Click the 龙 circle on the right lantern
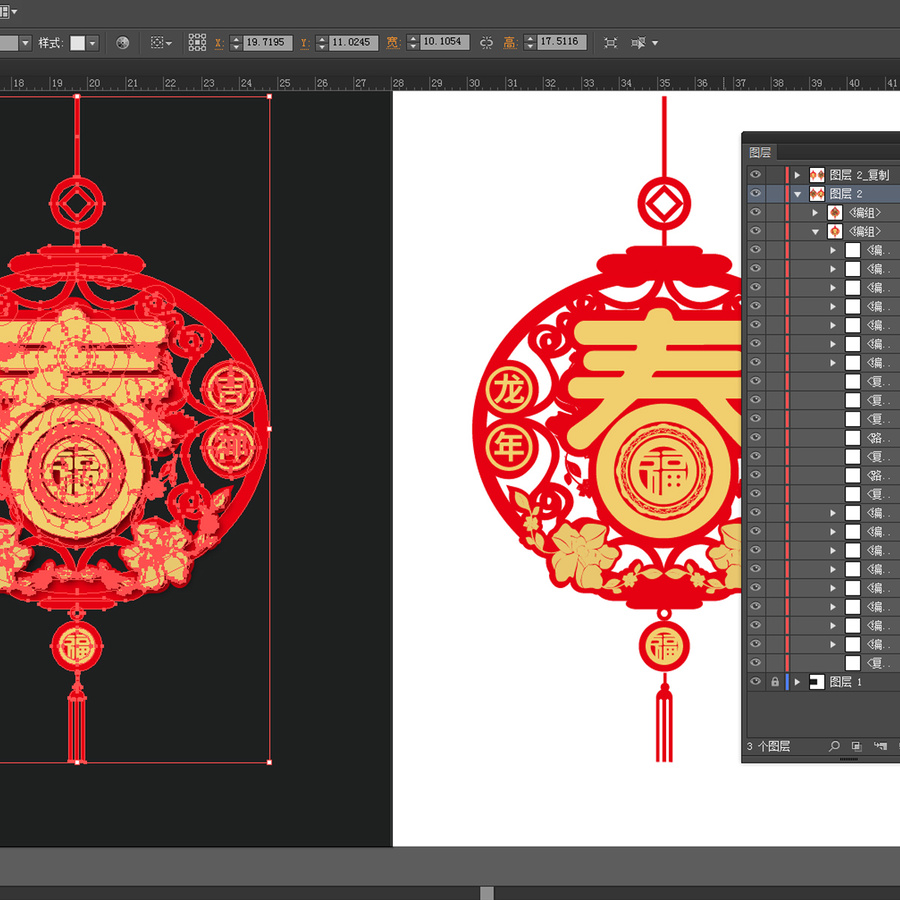The width and height of the screenshot is (900, 900). (509, 391)
